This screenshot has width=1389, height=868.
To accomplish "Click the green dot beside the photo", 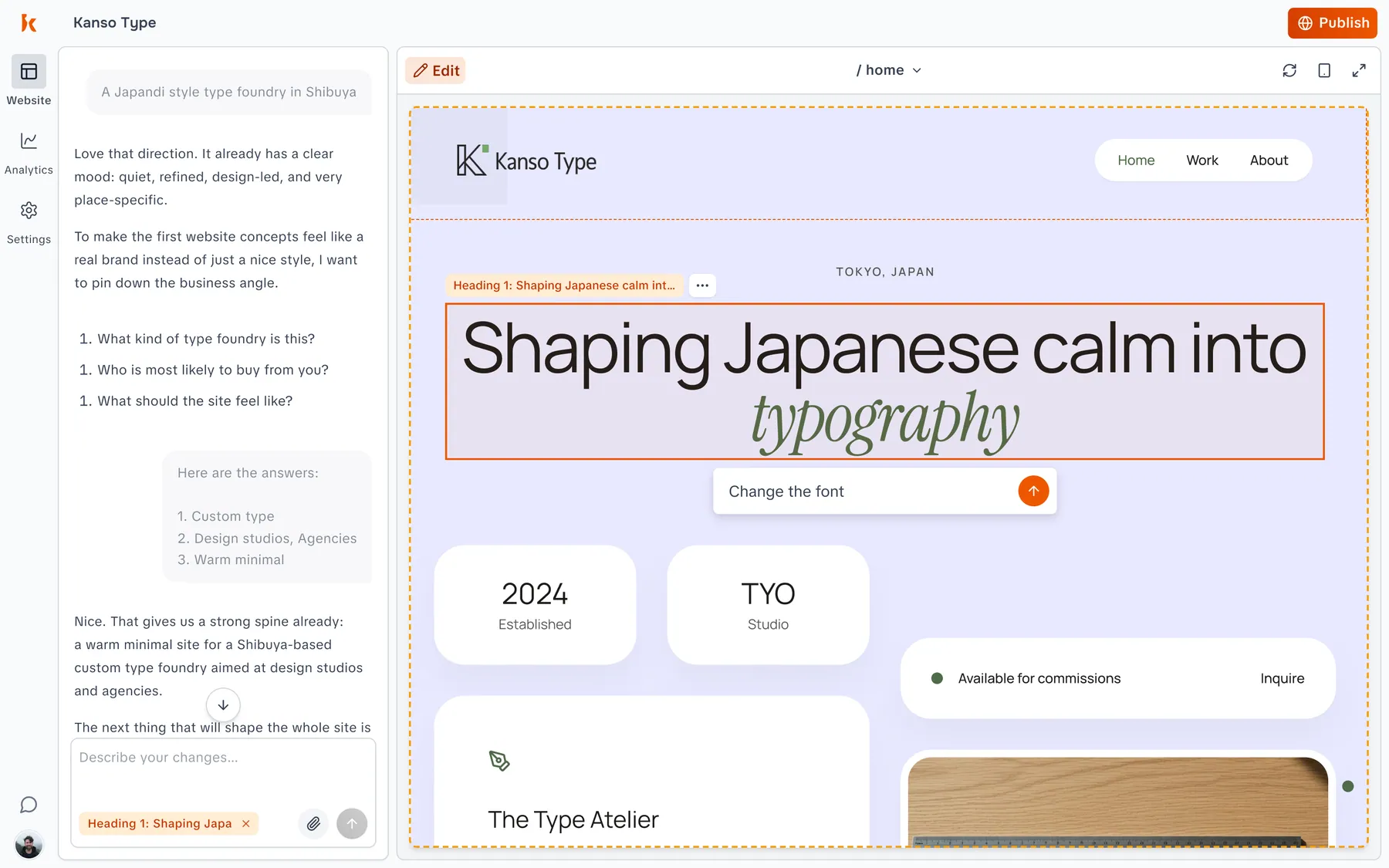I will [1348, 786].
